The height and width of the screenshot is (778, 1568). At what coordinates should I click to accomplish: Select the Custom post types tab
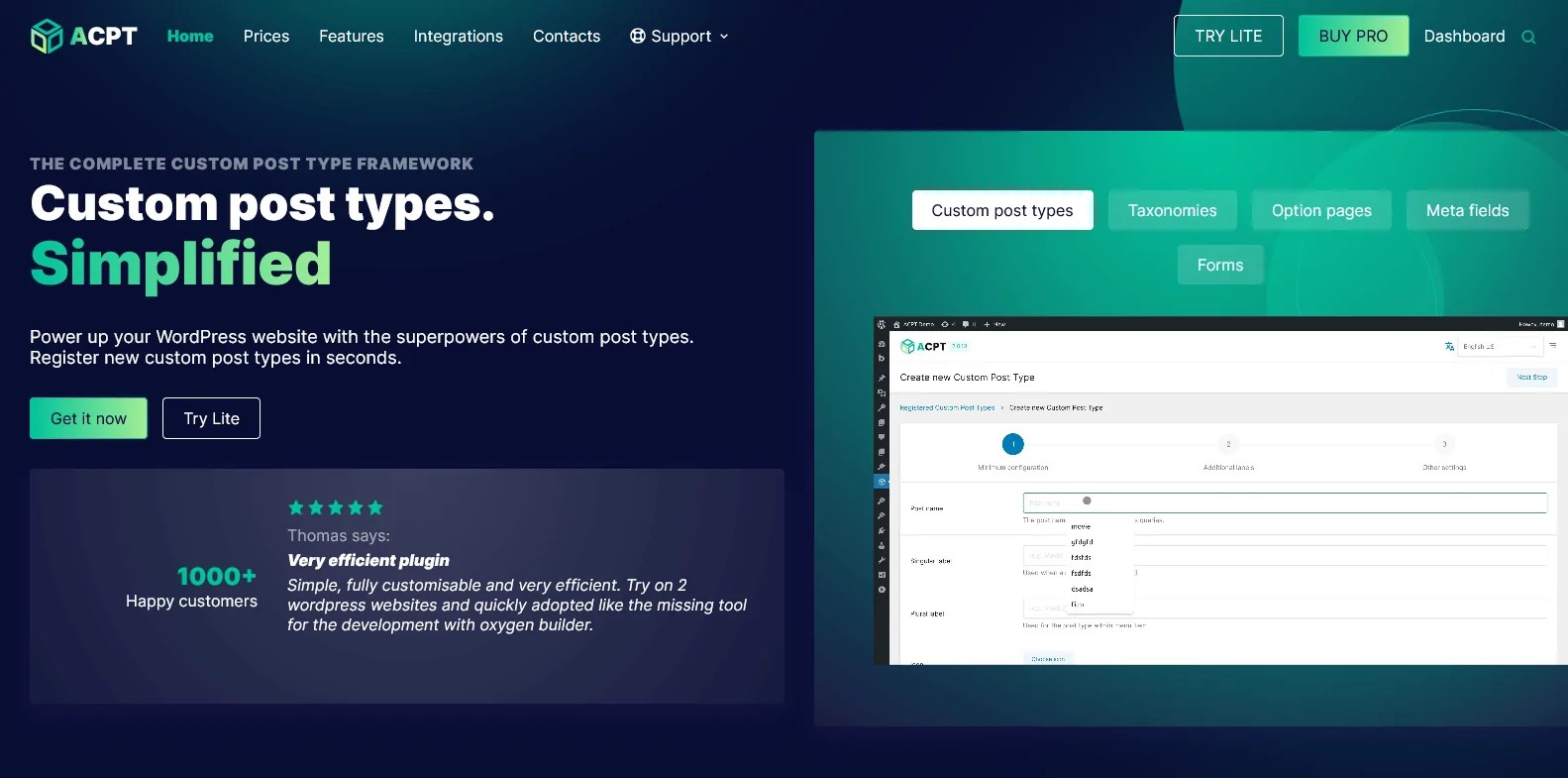(1002, 210)
